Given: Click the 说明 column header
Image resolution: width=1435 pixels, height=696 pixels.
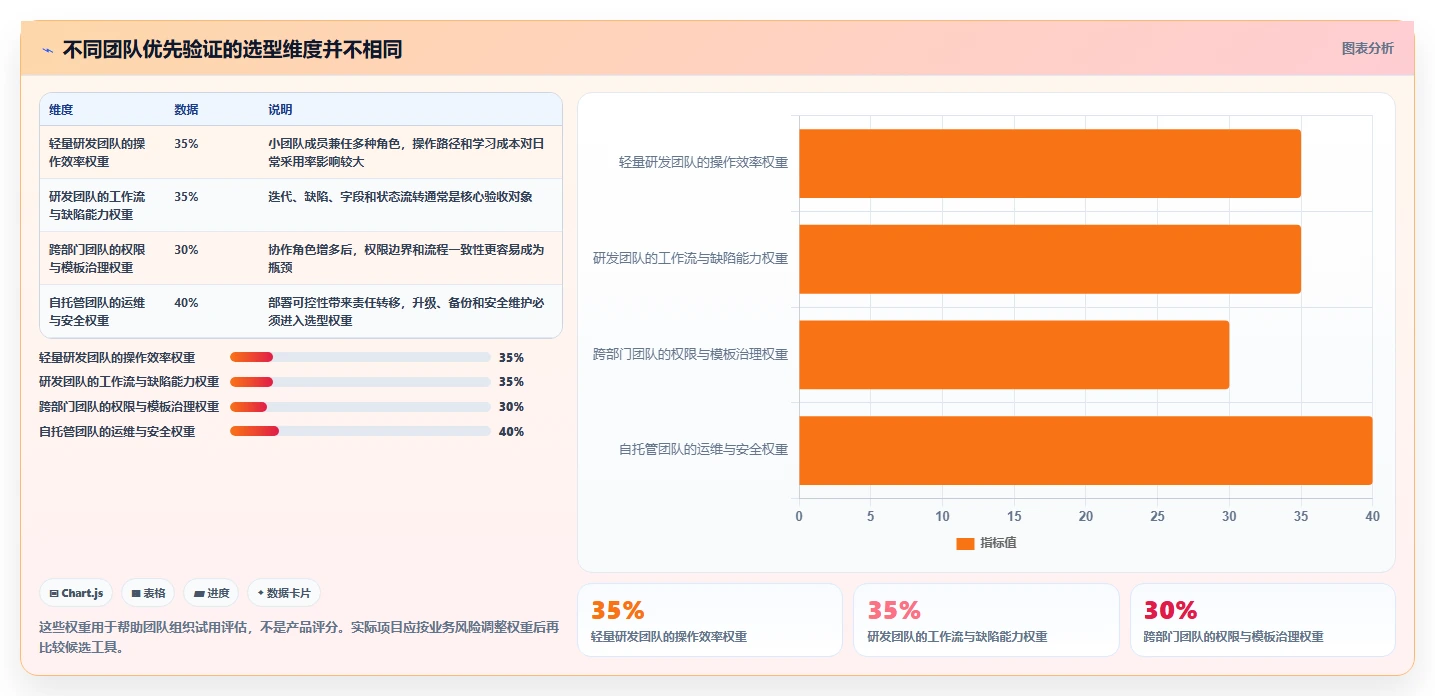Looking at the screenshot, I should click(280, 110).
